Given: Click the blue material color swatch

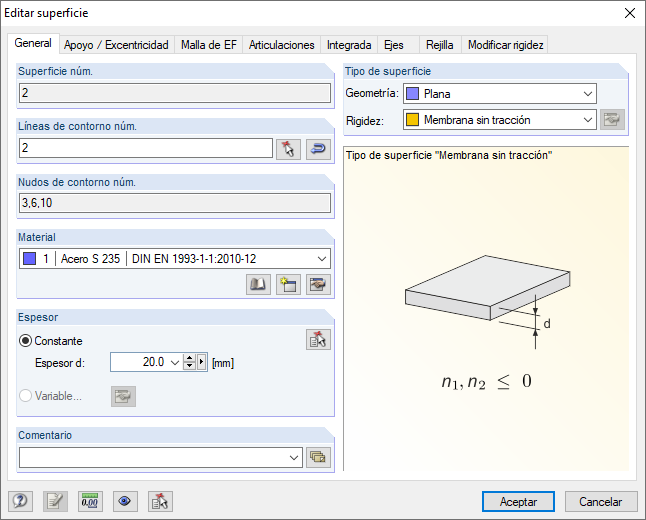Looking at the screenshot, I should (x=28, y=259).
